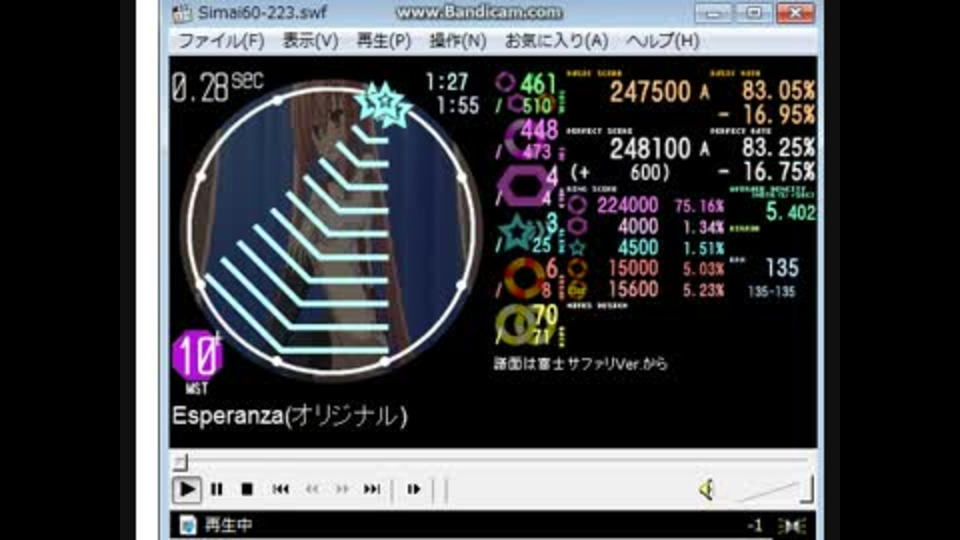This screenshot has width=960, height=540.
Task: Click the 248100 perfect score value
Action: pos(650,149)
